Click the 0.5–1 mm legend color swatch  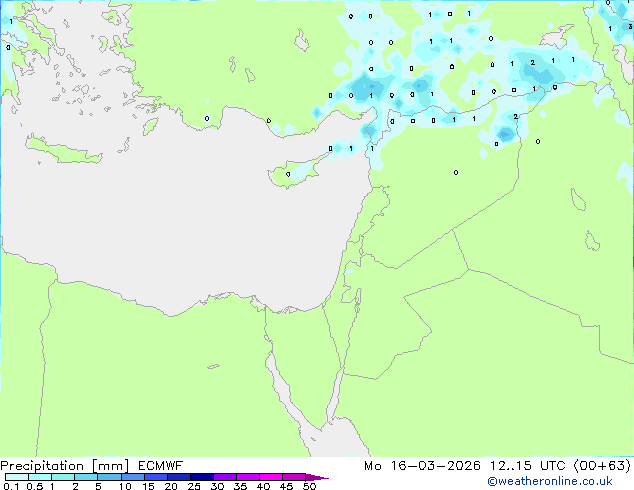40,477
